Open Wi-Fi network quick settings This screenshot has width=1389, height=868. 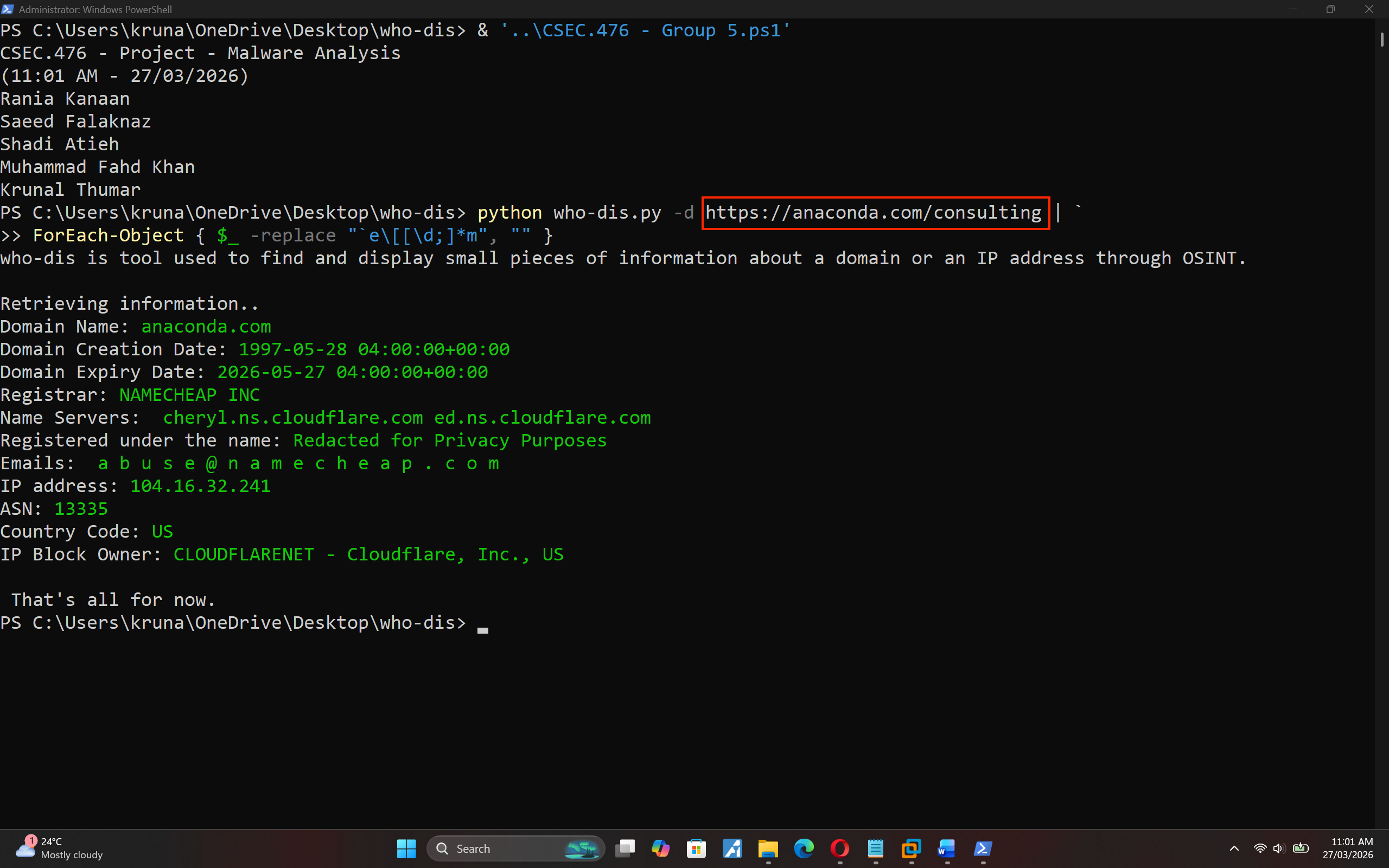(1260, 848)
